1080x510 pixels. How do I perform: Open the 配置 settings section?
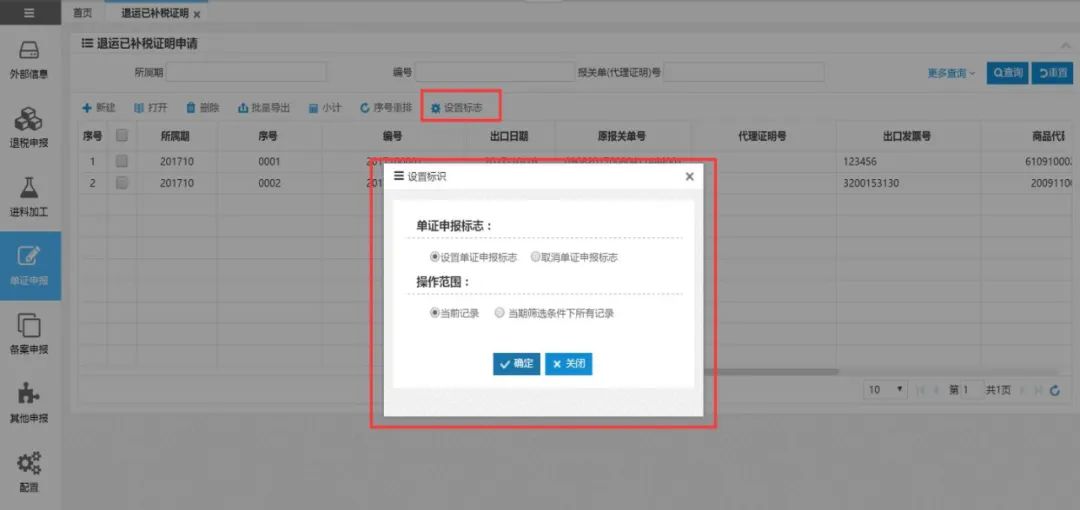29,471
